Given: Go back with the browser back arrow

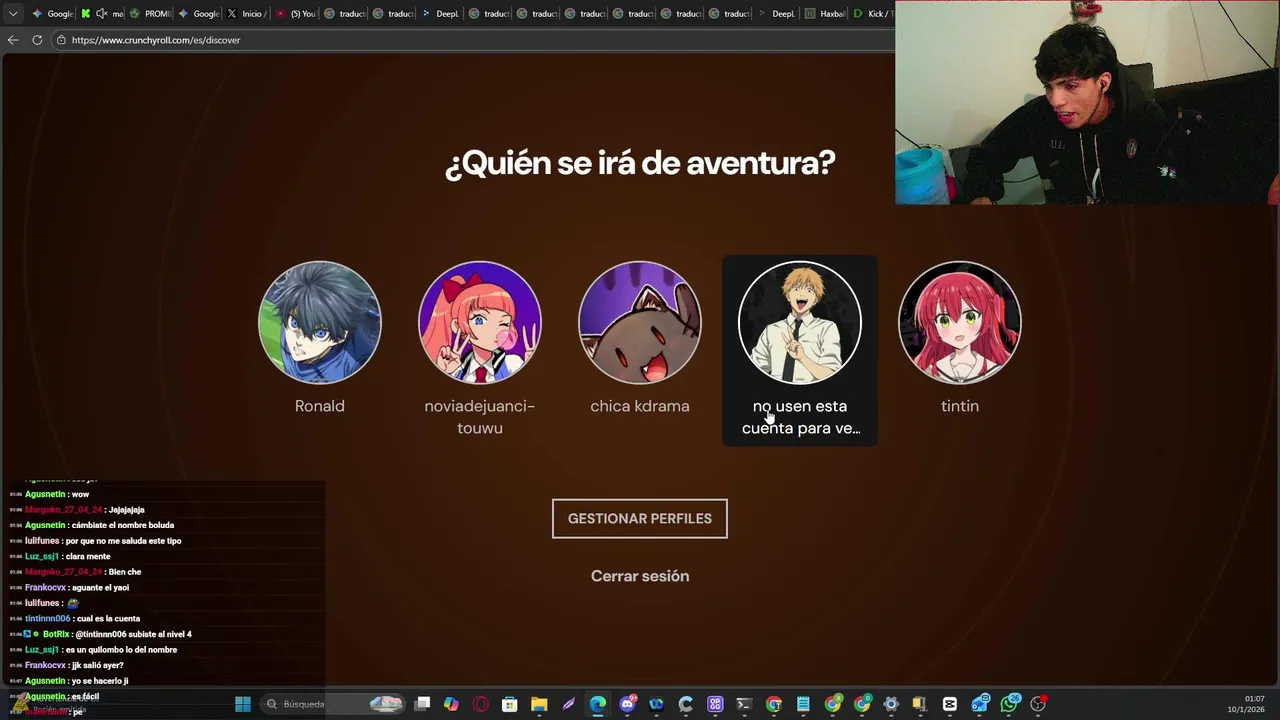Looking at the screenshot, I should [x=13, y=40].
